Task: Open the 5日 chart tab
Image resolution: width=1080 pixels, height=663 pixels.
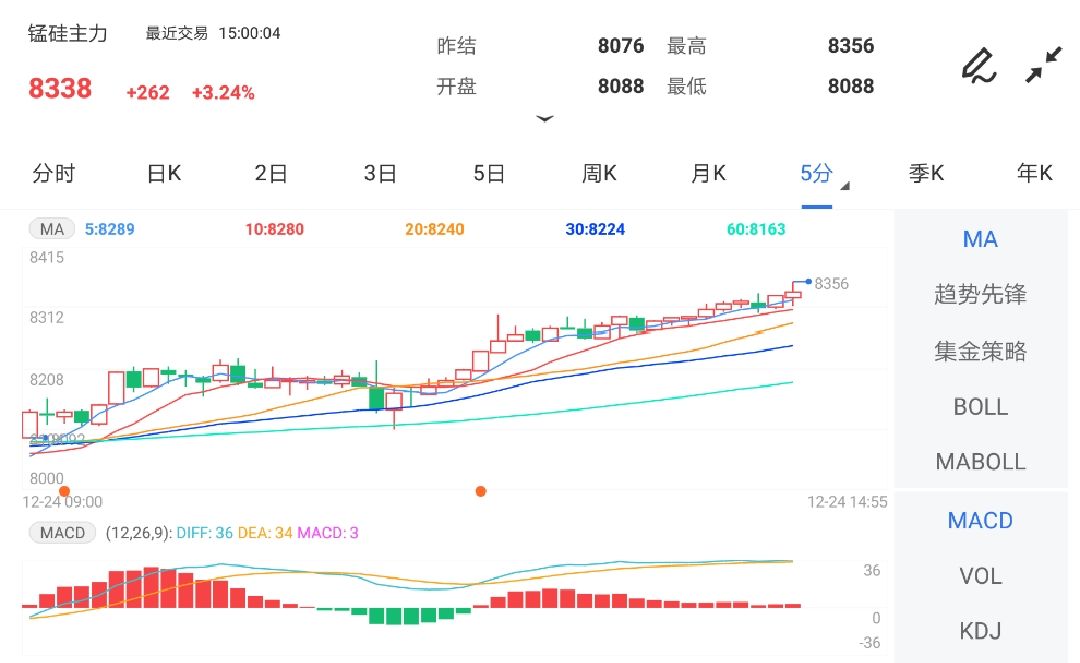Action: click(x=490, y=173)
